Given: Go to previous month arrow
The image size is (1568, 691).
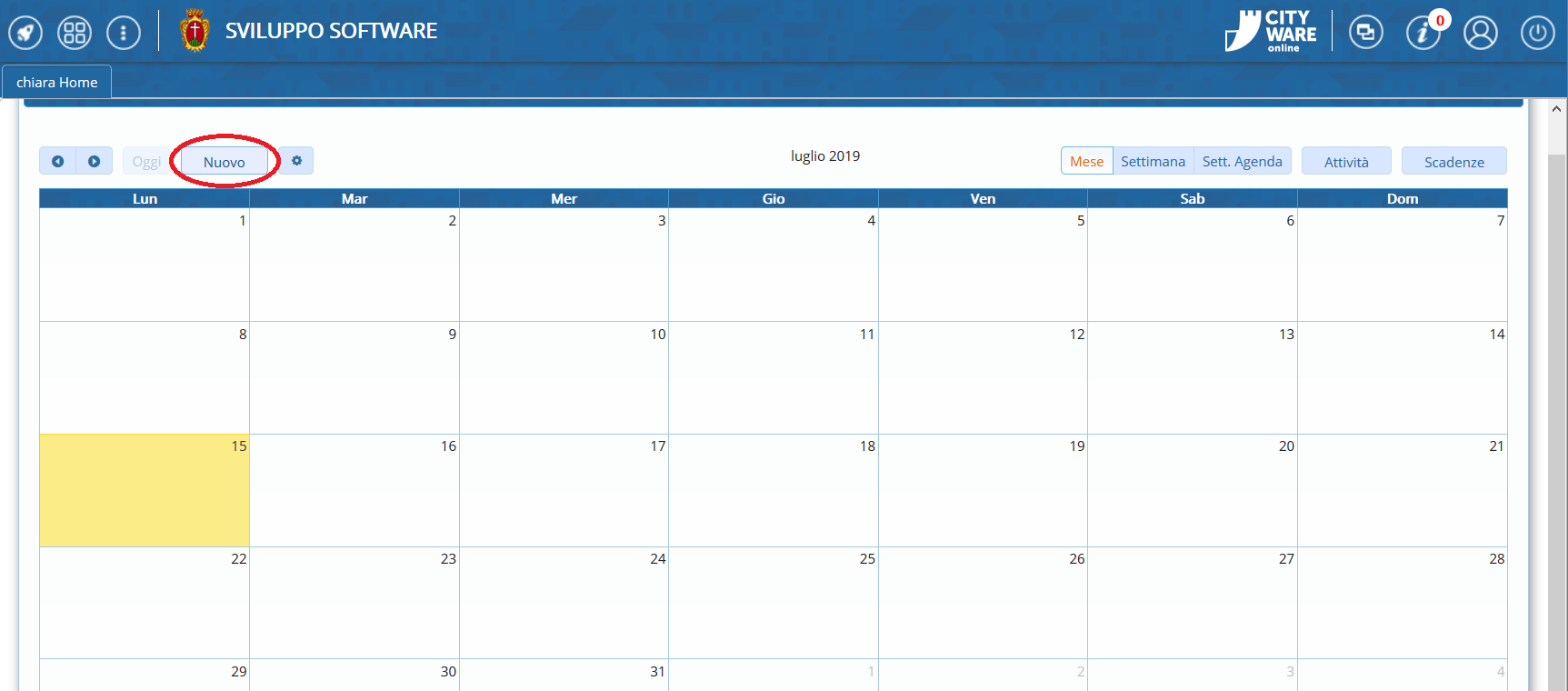Looking at the screenshot, I should [58, 161].
